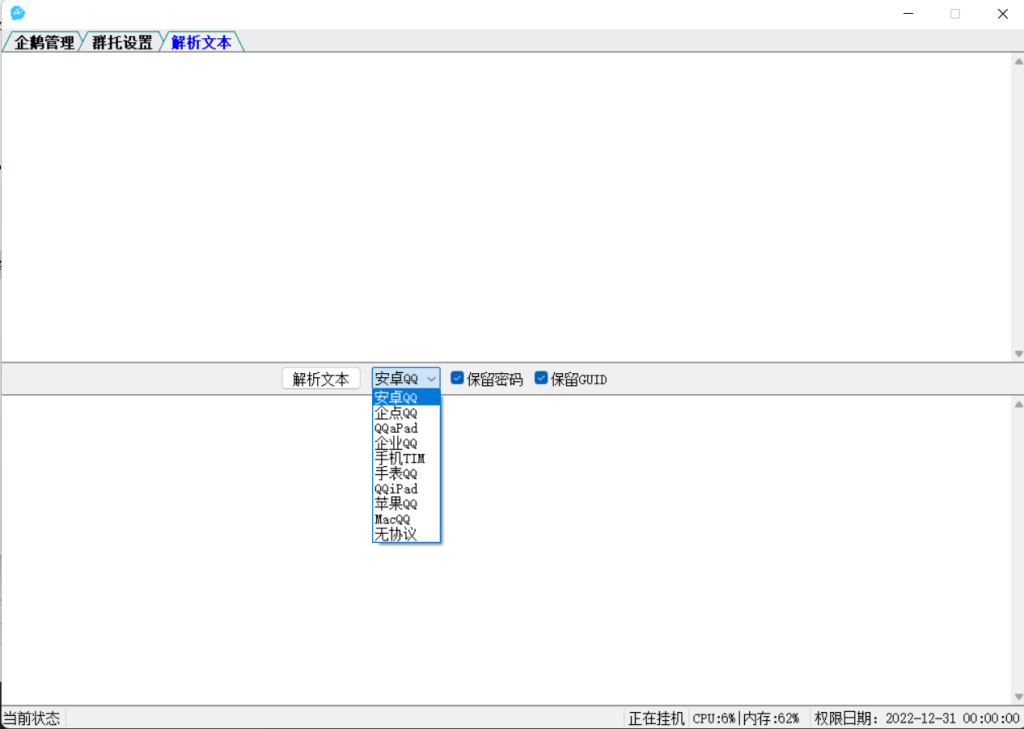
Task: Select the 企业QQ option
Action: [x=405, y=443]
